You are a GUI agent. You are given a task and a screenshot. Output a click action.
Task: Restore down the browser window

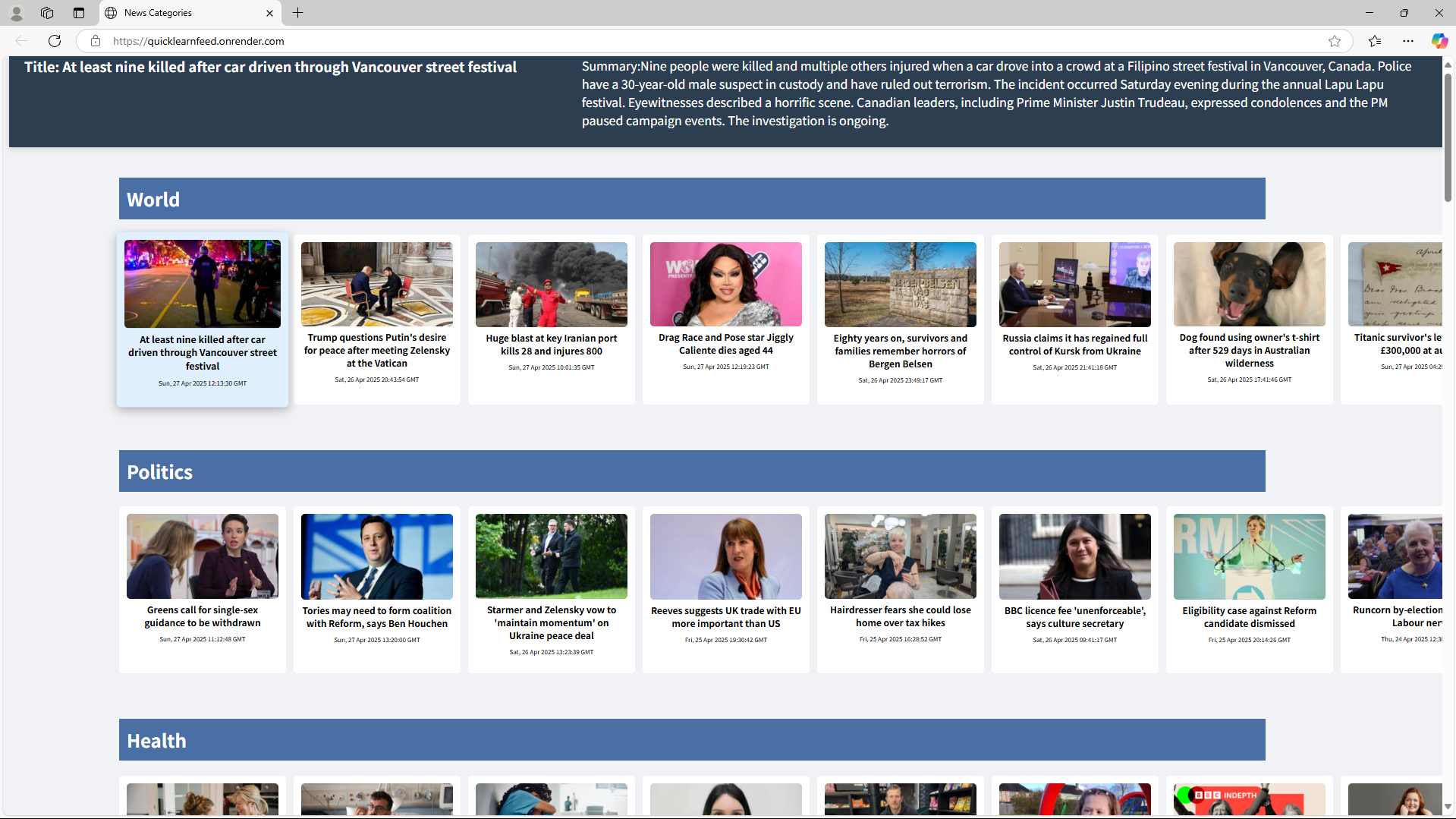[1404, 13]
